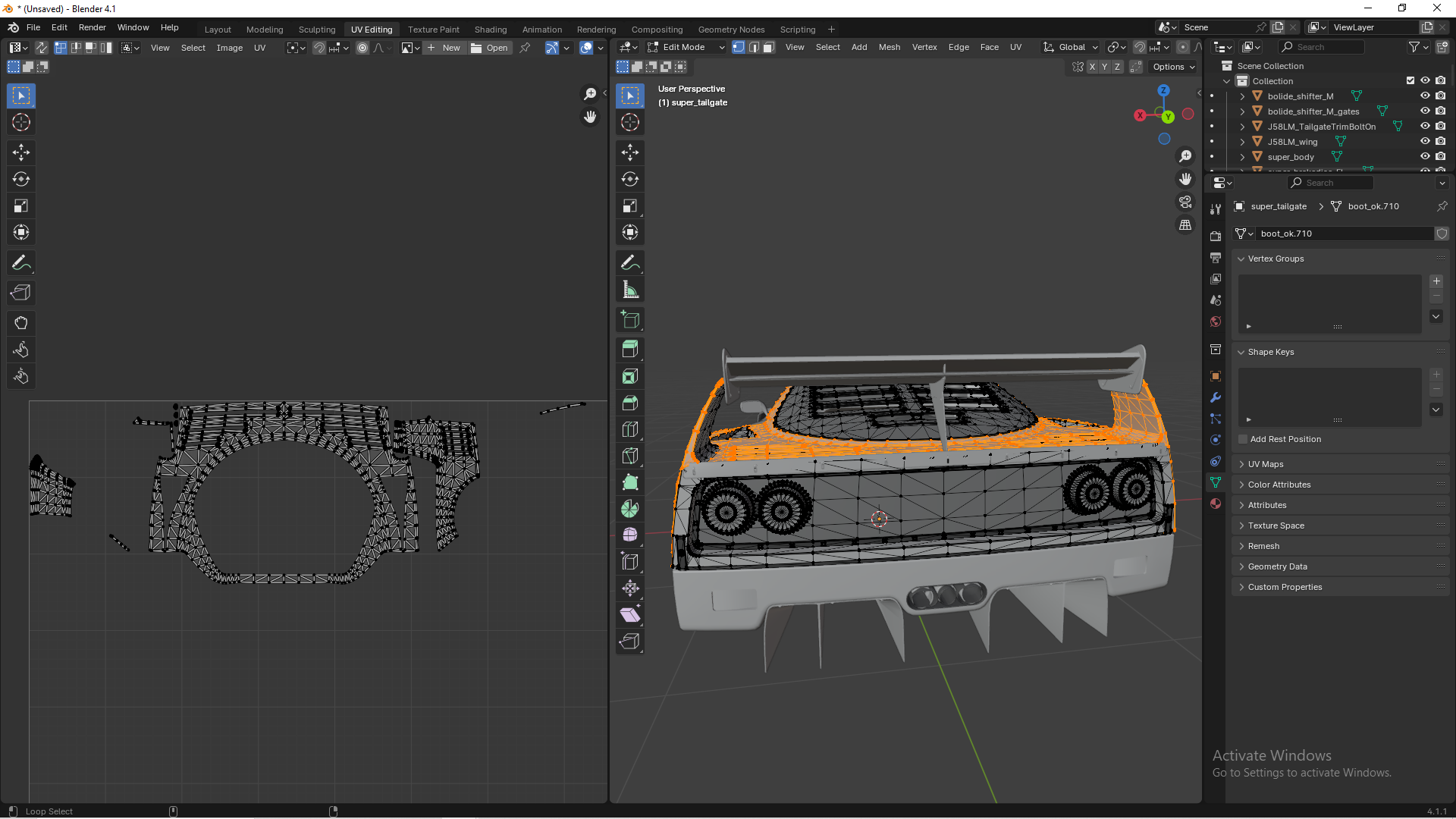This screenshot has width=1456, height=819.
Task: Select the Move tool in UV editor
Action: pos(21,152)
